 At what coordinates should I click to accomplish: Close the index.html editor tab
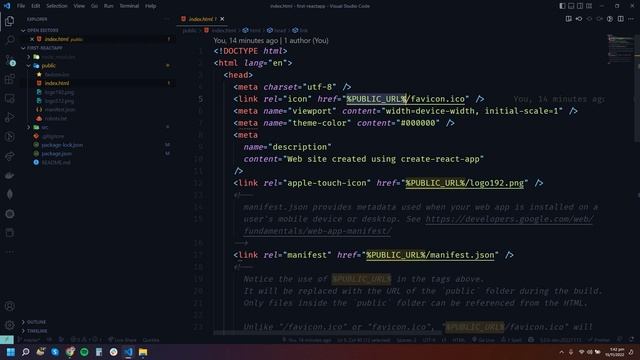pos(222,19)
